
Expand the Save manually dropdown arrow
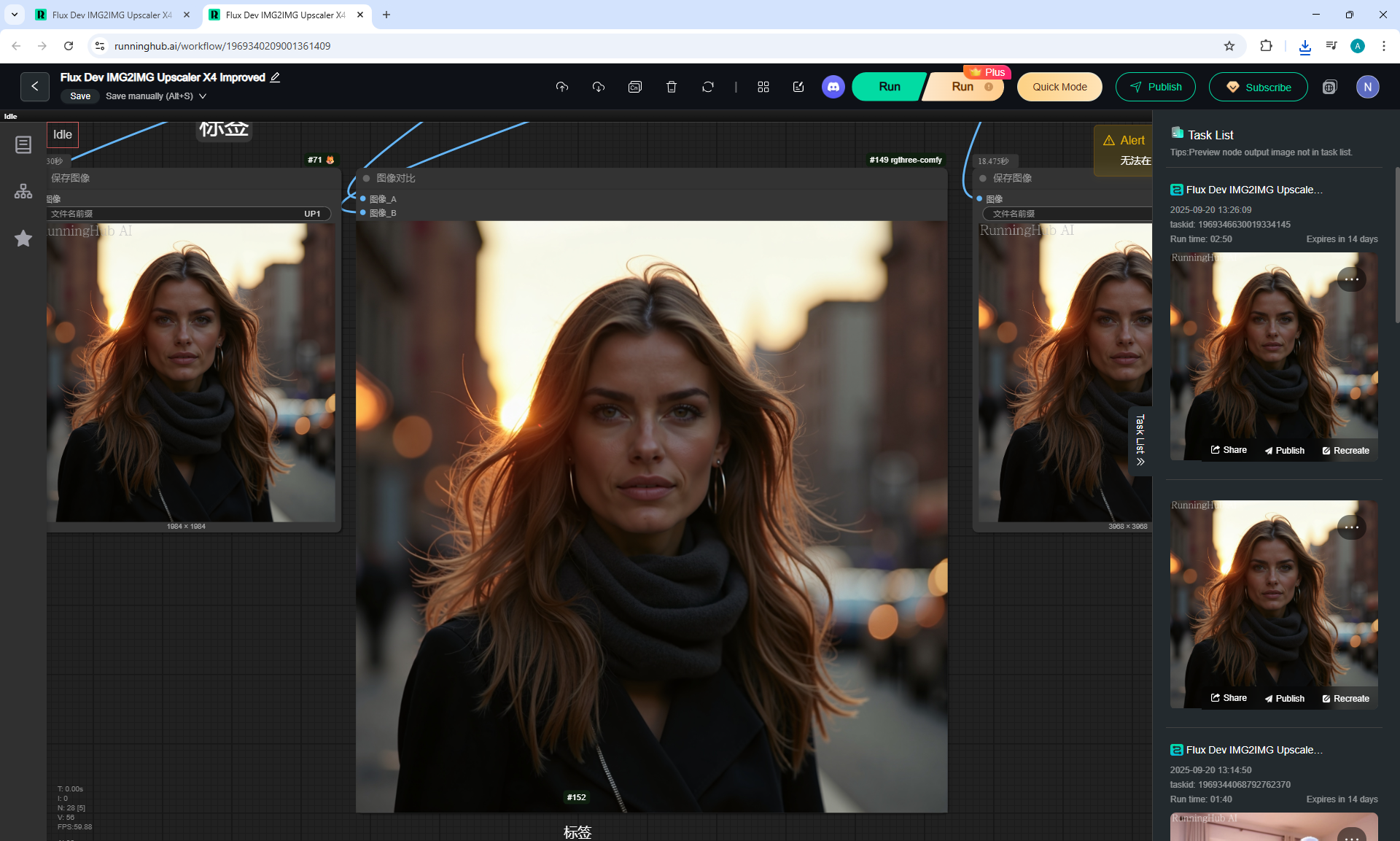203,96
